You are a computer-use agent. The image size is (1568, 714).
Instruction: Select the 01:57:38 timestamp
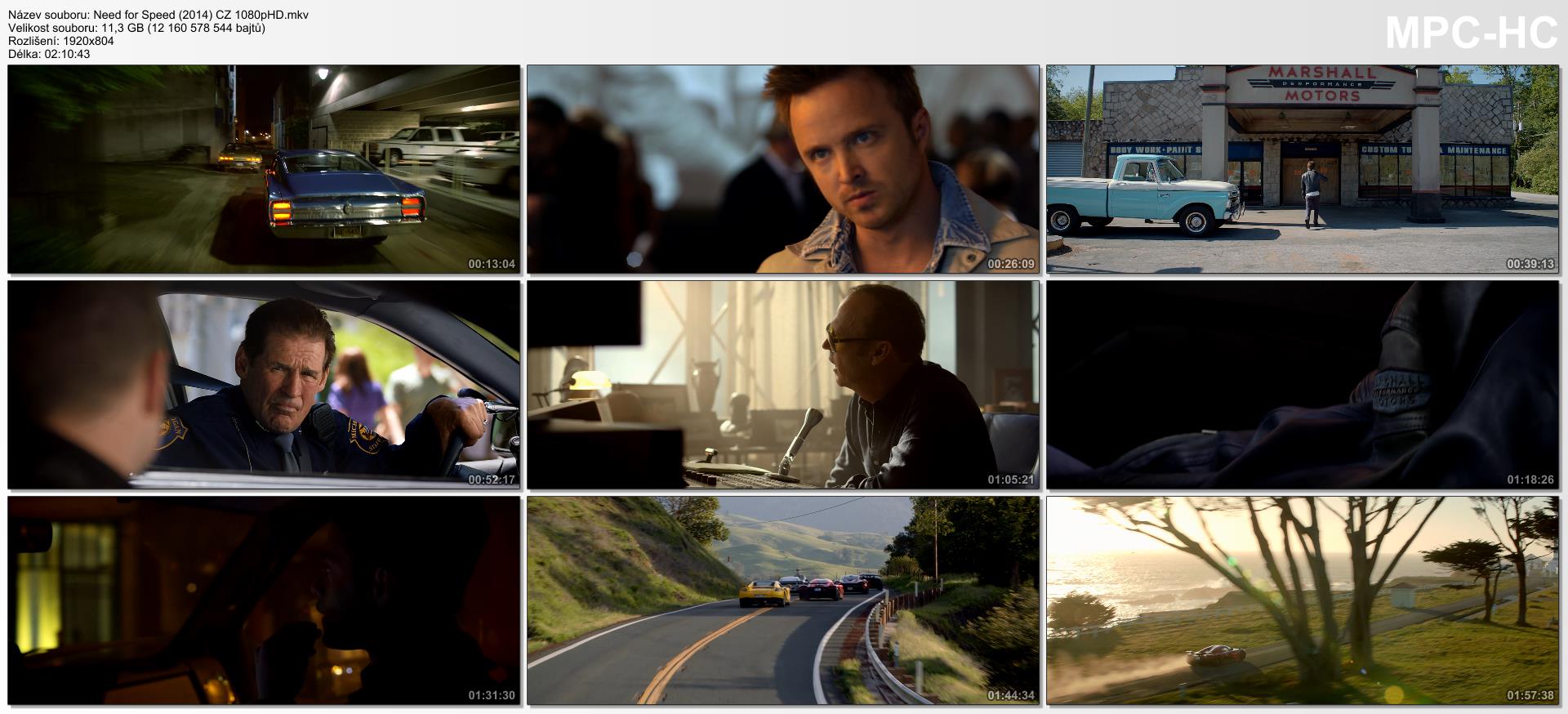(x=1530, y=696)
